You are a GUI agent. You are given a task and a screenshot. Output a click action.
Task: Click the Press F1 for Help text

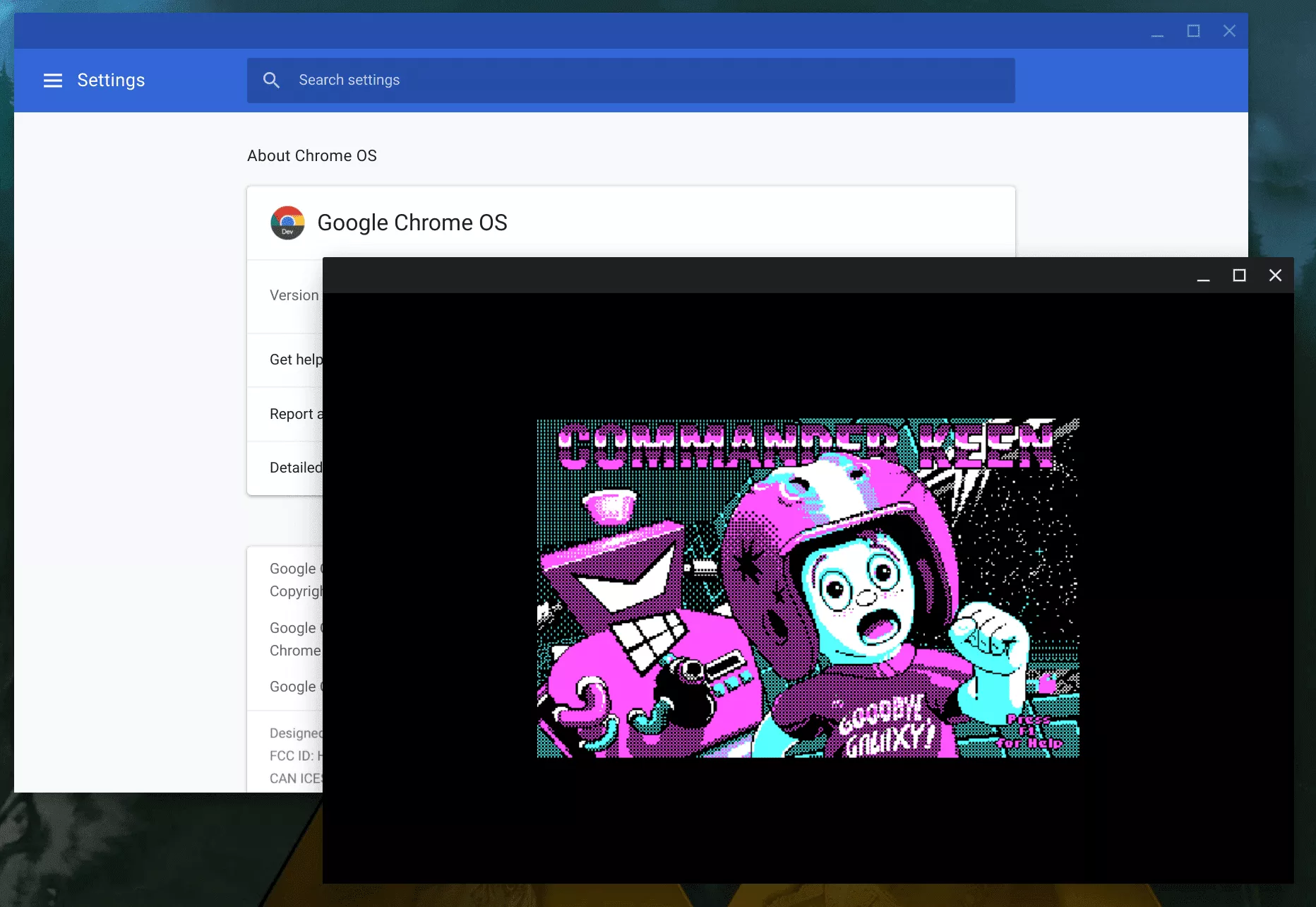pos(1028,732)
